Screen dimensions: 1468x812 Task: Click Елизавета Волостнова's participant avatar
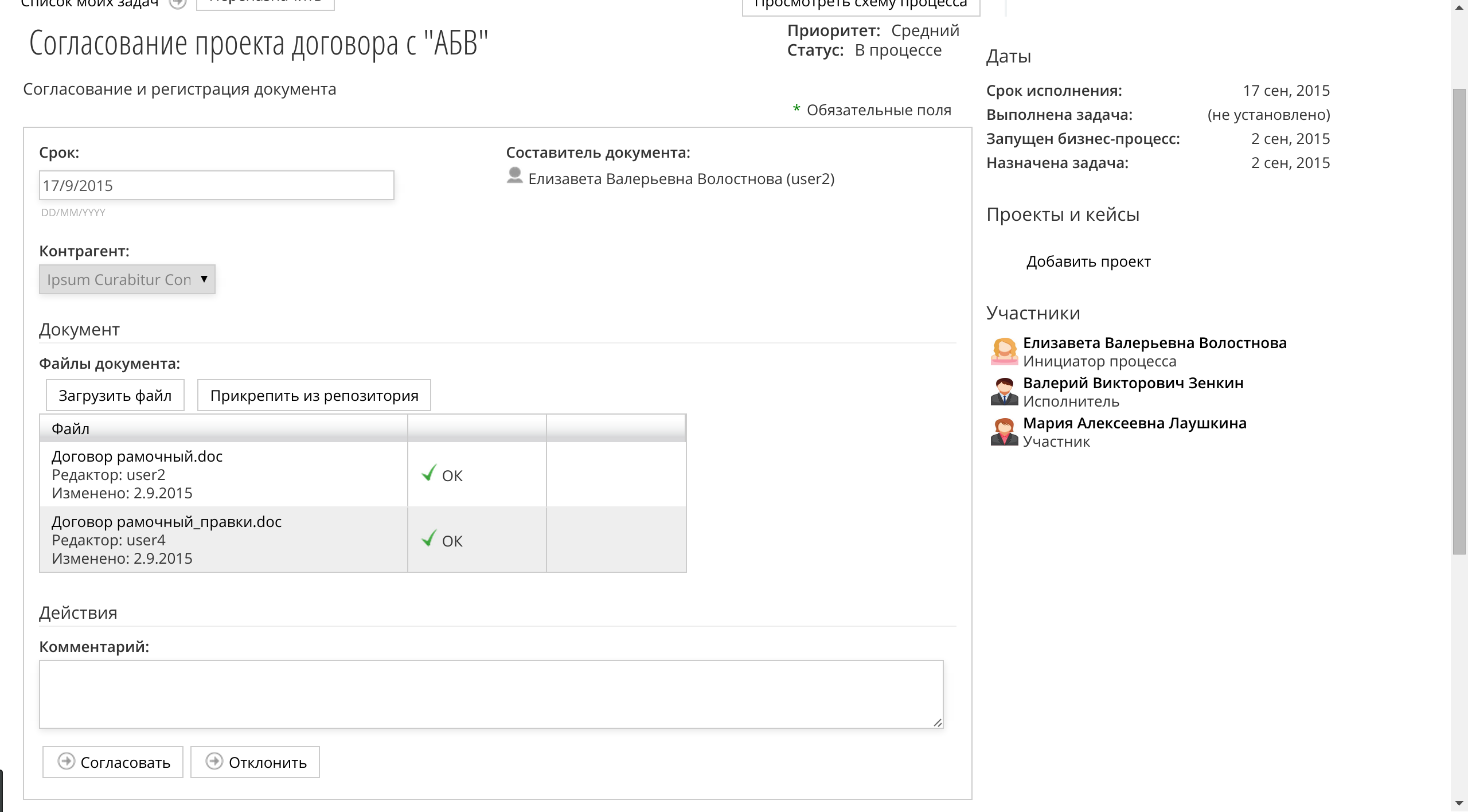point(1004,351)
